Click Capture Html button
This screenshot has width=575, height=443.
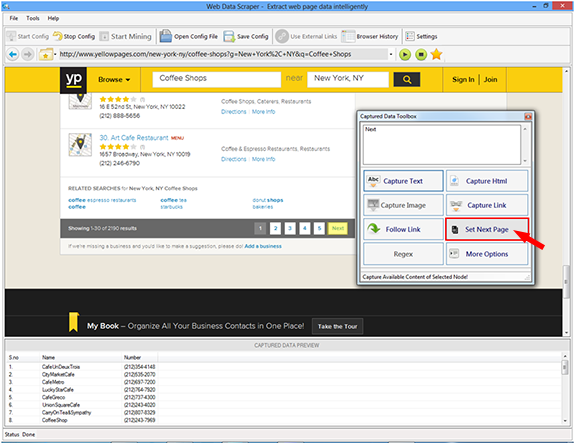point(487,181)
